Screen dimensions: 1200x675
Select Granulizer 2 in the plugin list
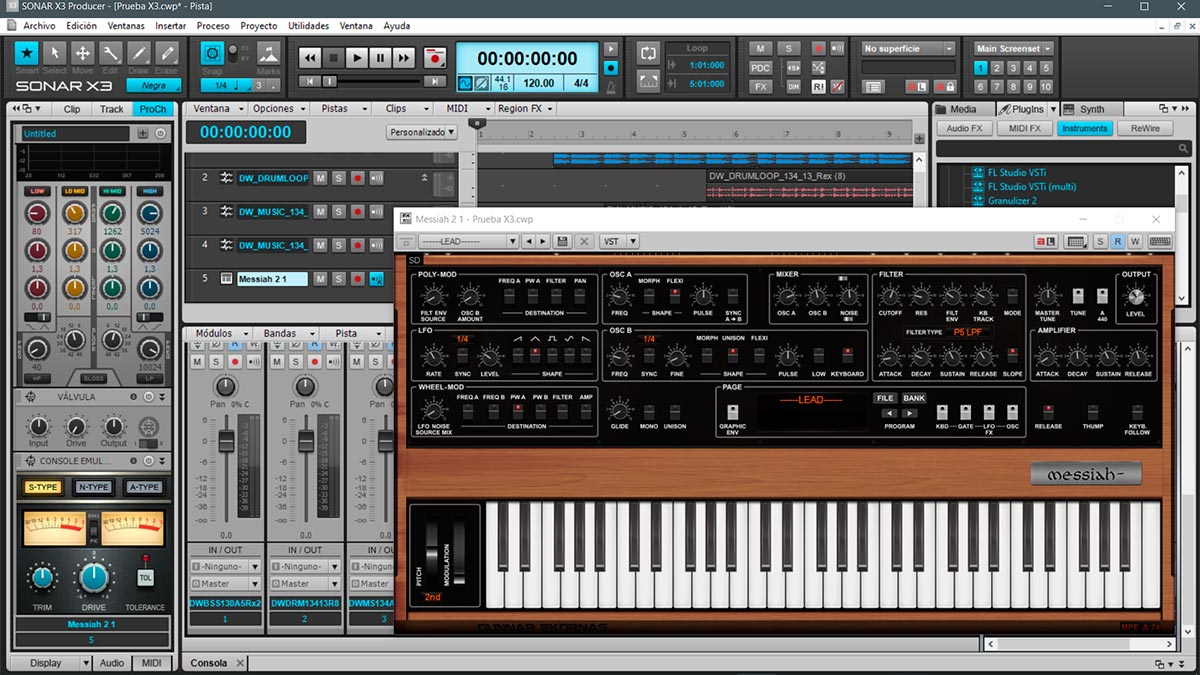(1012, 201)
